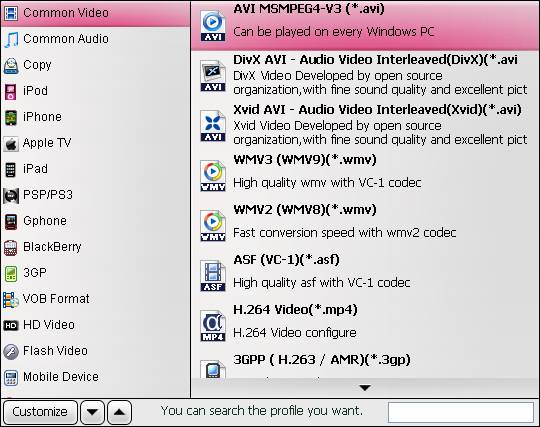Choose the iPhone category

coord(95,117)
